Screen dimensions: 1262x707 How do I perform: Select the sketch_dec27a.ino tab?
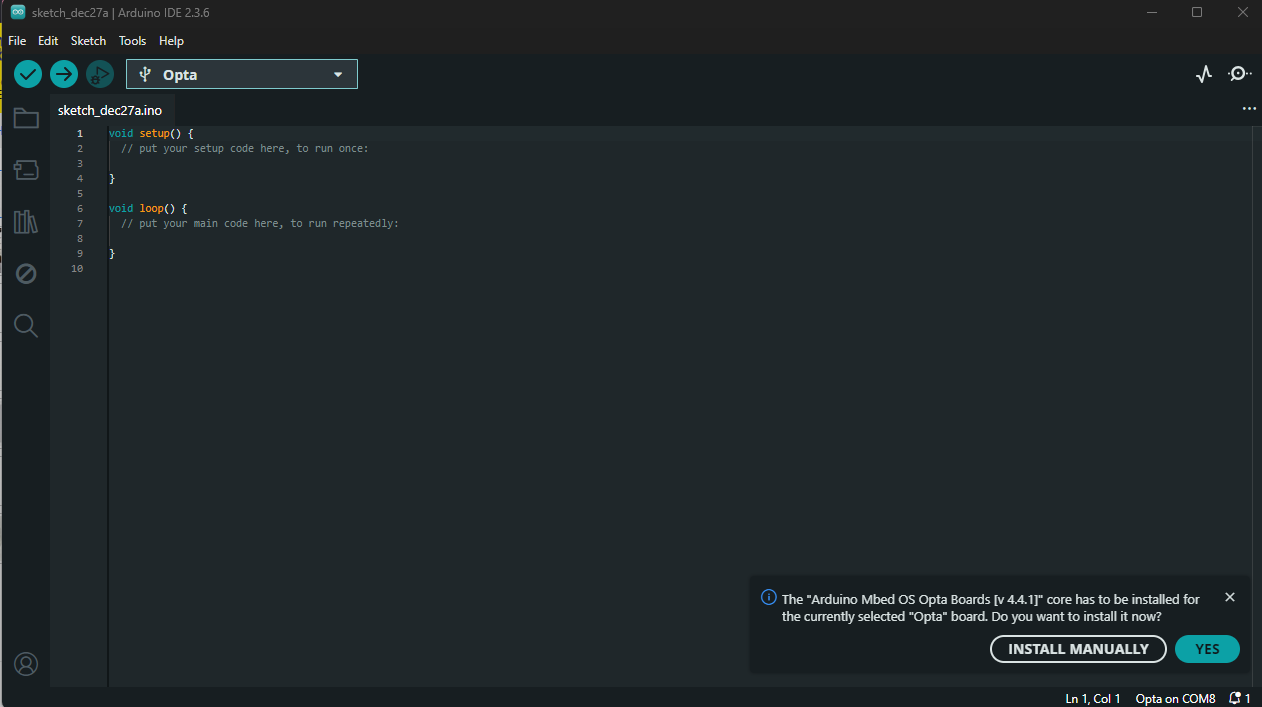pyautogui.click(x=110, y=110)
